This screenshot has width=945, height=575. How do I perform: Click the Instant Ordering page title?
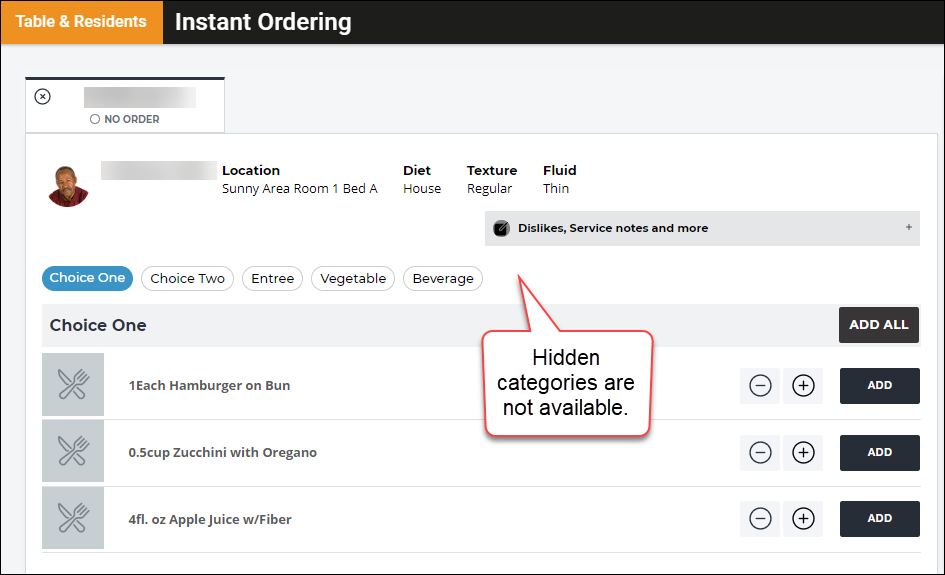pos(263,22)
